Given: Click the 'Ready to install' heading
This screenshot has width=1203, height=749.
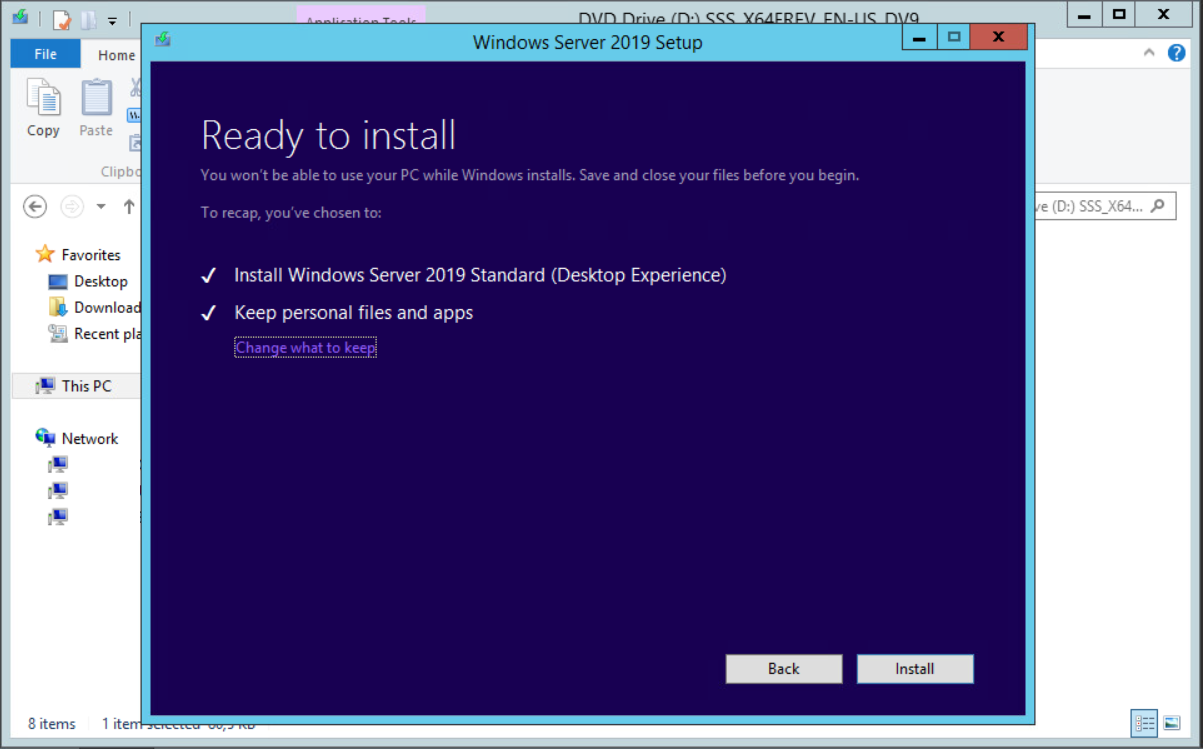Looking at the screenshot, I should pos(328,135).
